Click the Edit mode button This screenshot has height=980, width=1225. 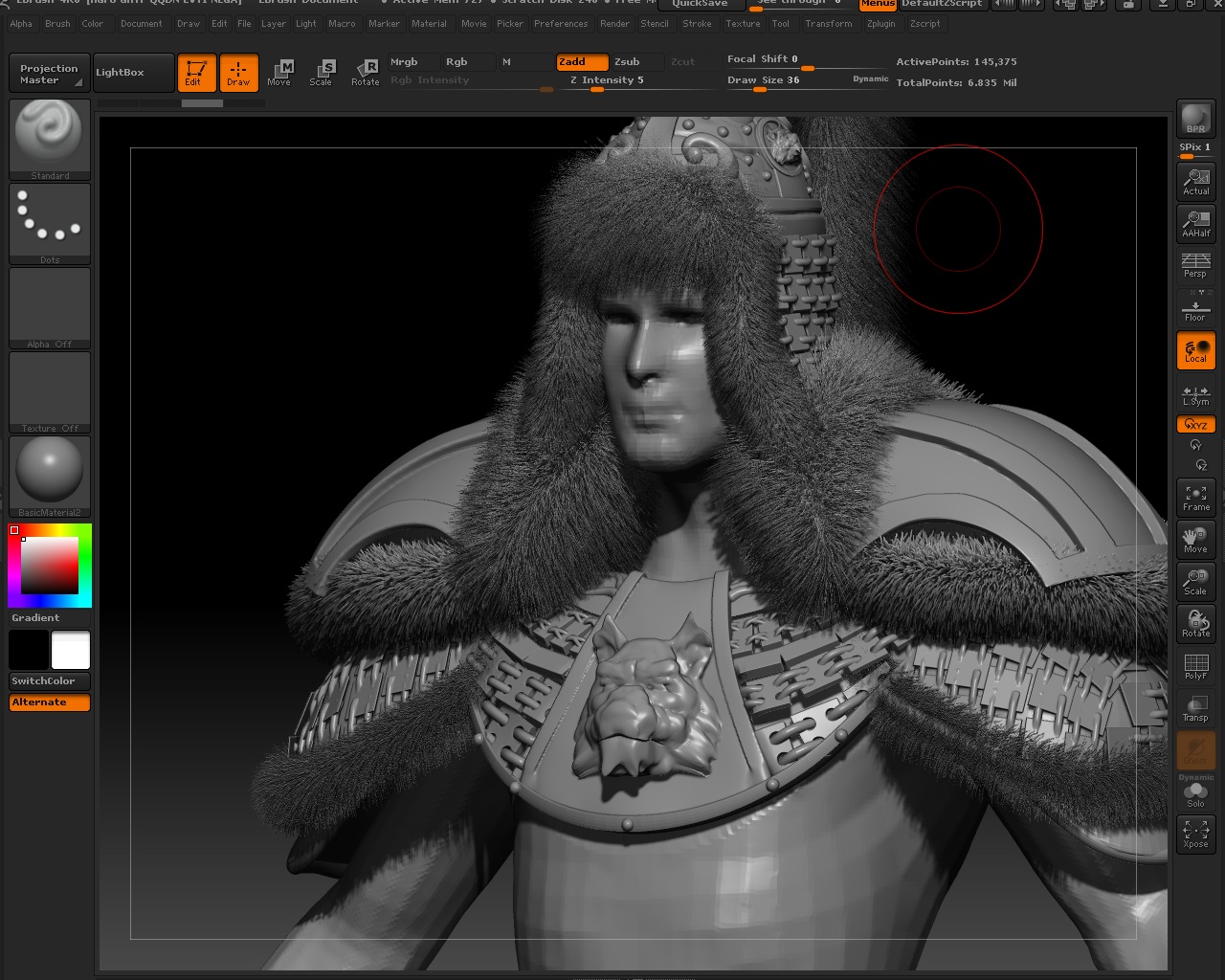[196, 73]
